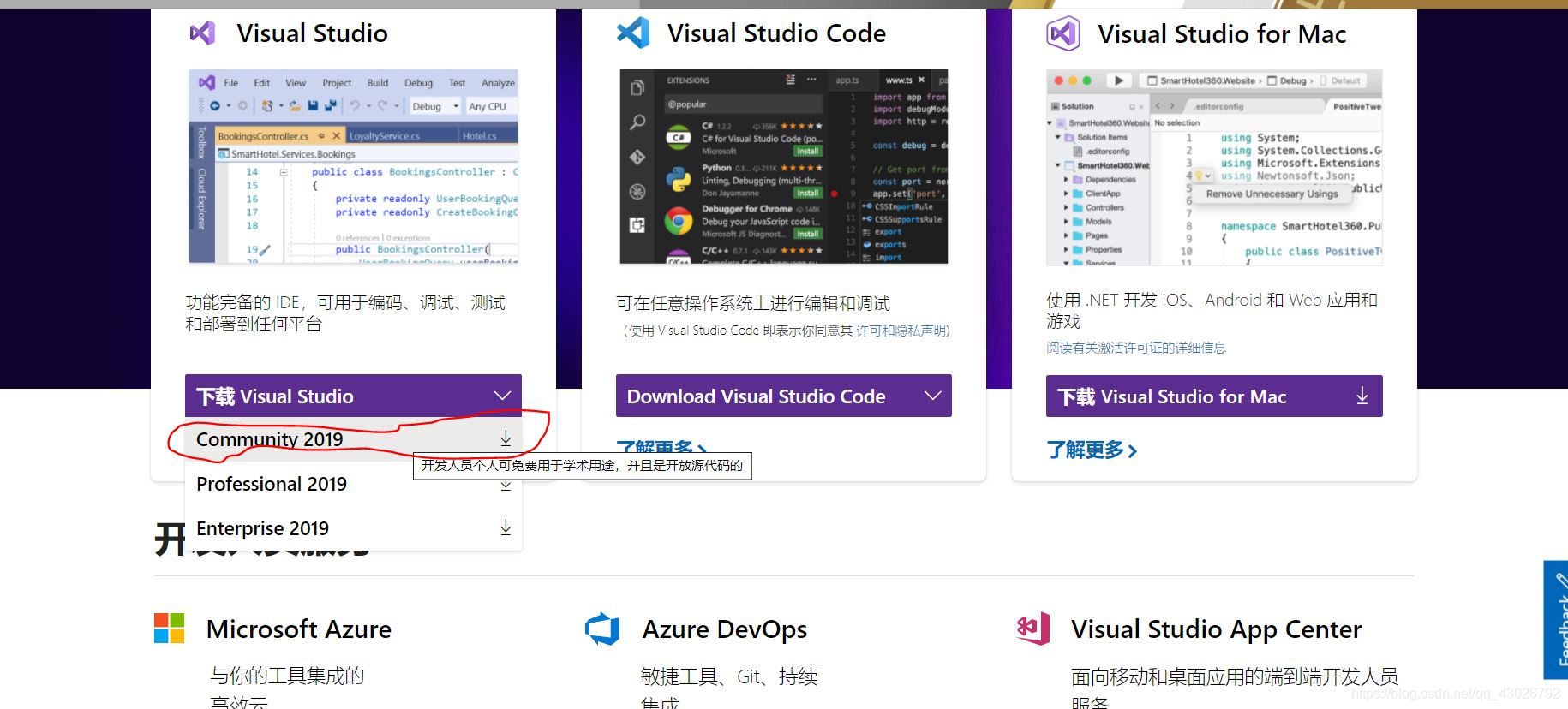Click the Visual Studio IDE screenshot thumbnail

pyautogui.click(x=354, y=166)
